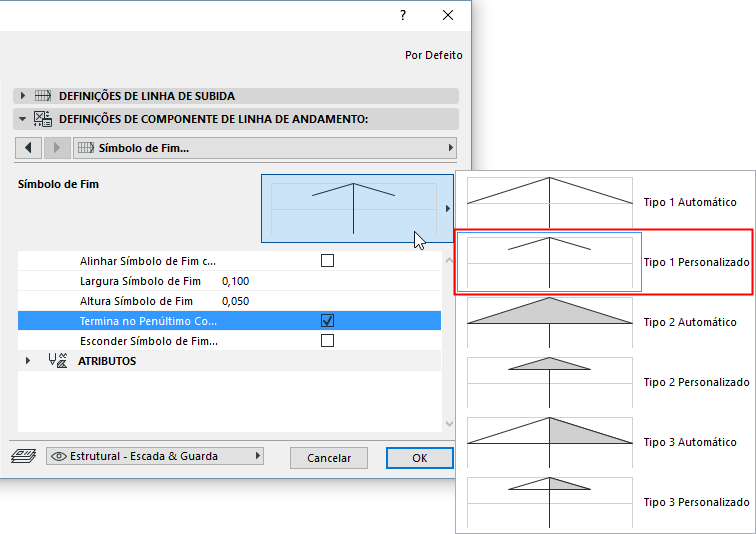The height and width of the screenshot is (534, 756).
Task: Select Tipo 3 Personalizado symbol
Action: coord(604,502)
